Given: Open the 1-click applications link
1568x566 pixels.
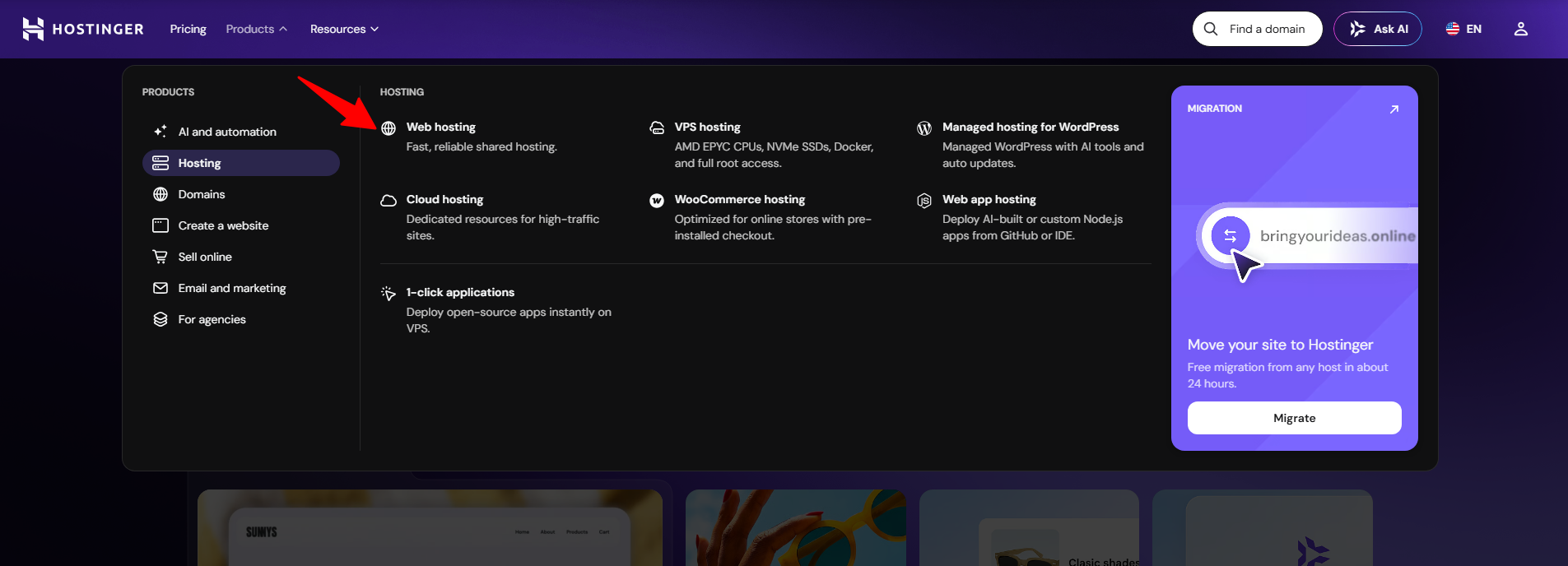Looking at the screenshot, I should tap(460, 292).
